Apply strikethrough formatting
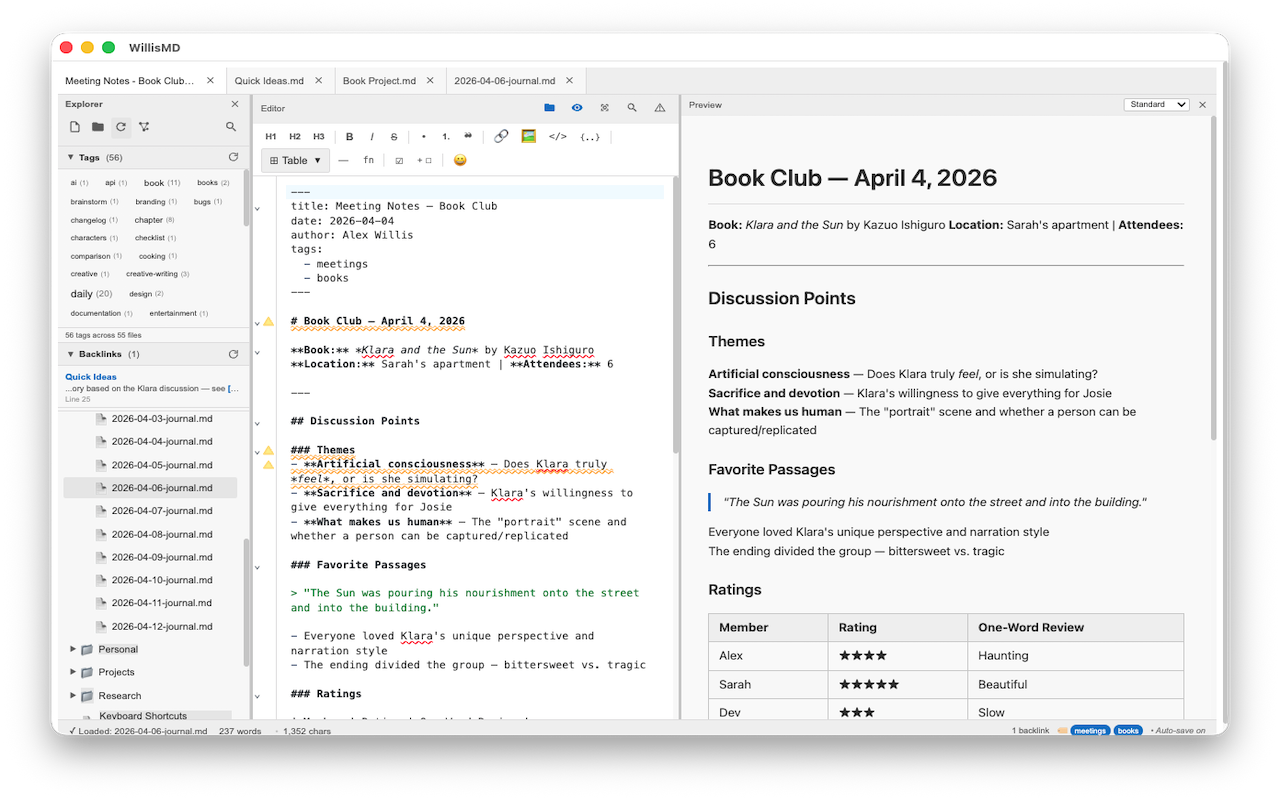This screenshot has height=800, width=1280. [393, 136]
